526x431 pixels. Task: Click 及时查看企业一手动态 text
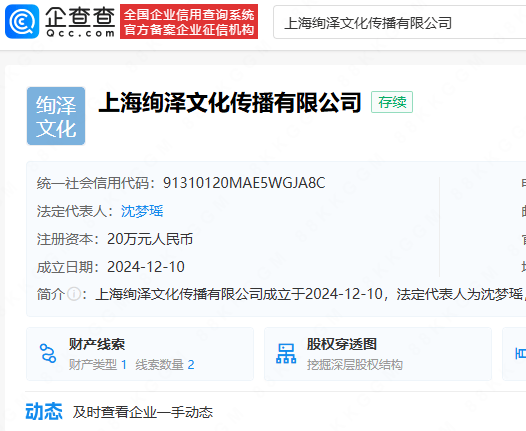coord(143,412)
